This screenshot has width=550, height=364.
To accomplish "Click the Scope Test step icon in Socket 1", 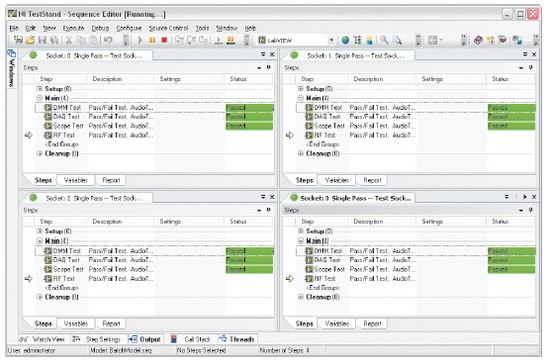I will coord(309,126).
